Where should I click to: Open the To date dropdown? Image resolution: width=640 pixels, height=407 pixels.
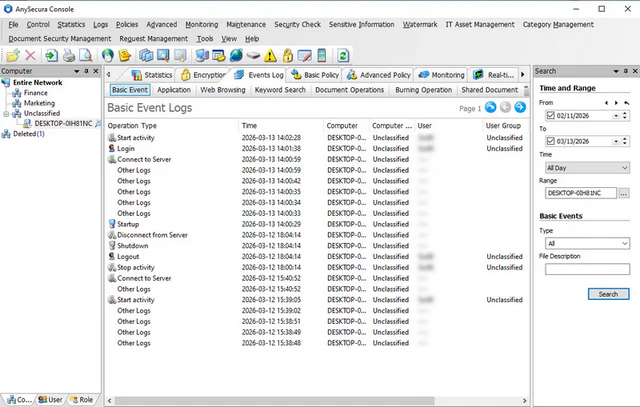(616, 142)
